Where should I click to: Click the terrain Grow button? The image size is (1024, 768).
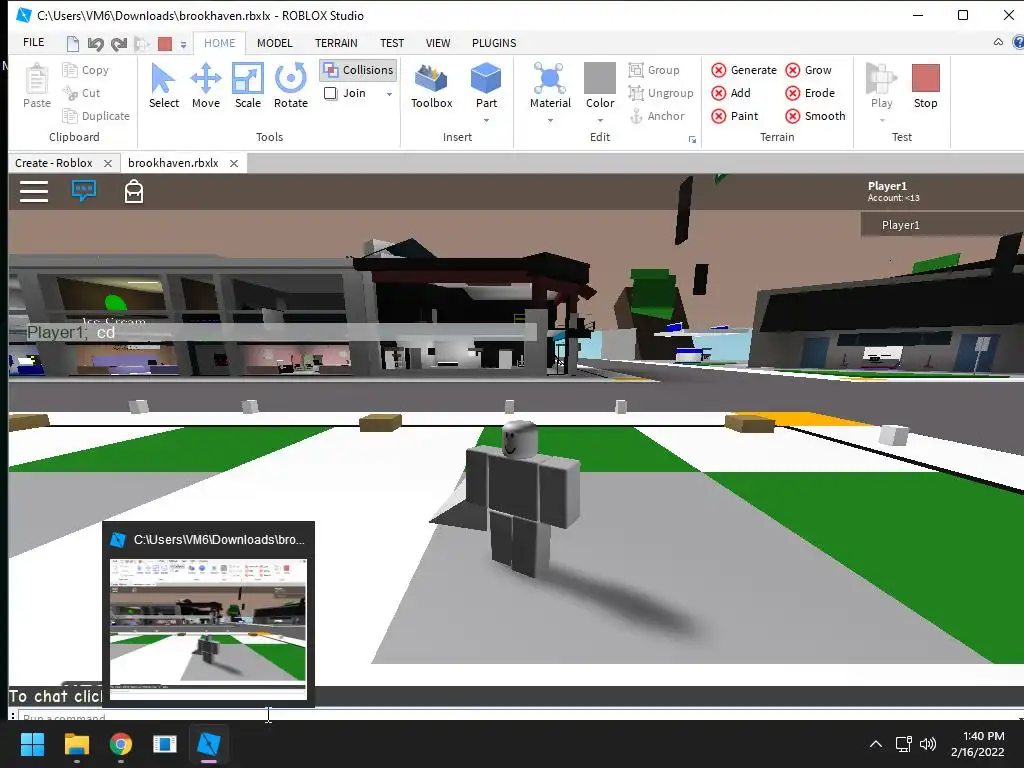[808, 70]
